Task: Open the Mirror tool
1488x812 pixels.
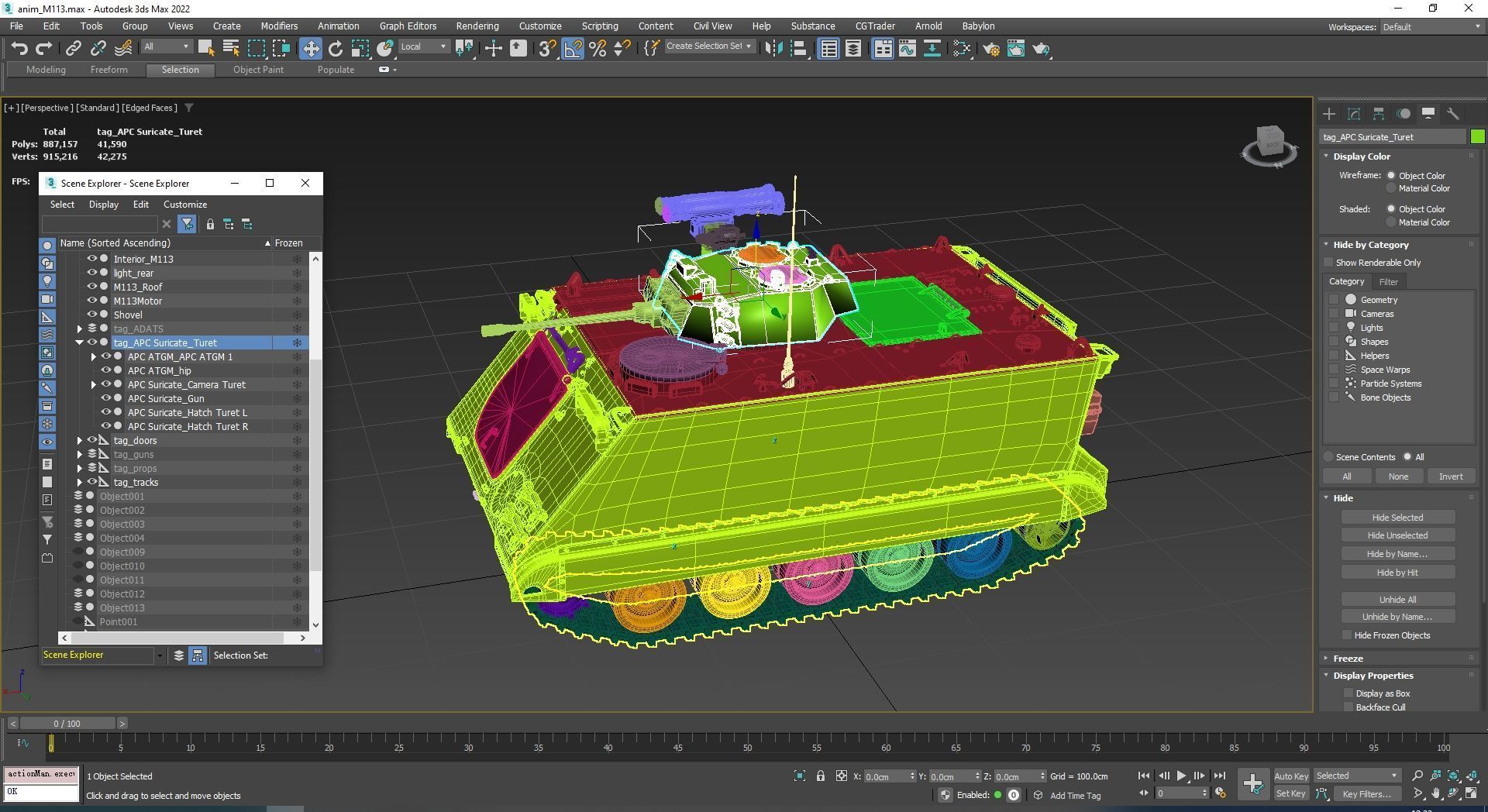Action: [x=773, y=49]
